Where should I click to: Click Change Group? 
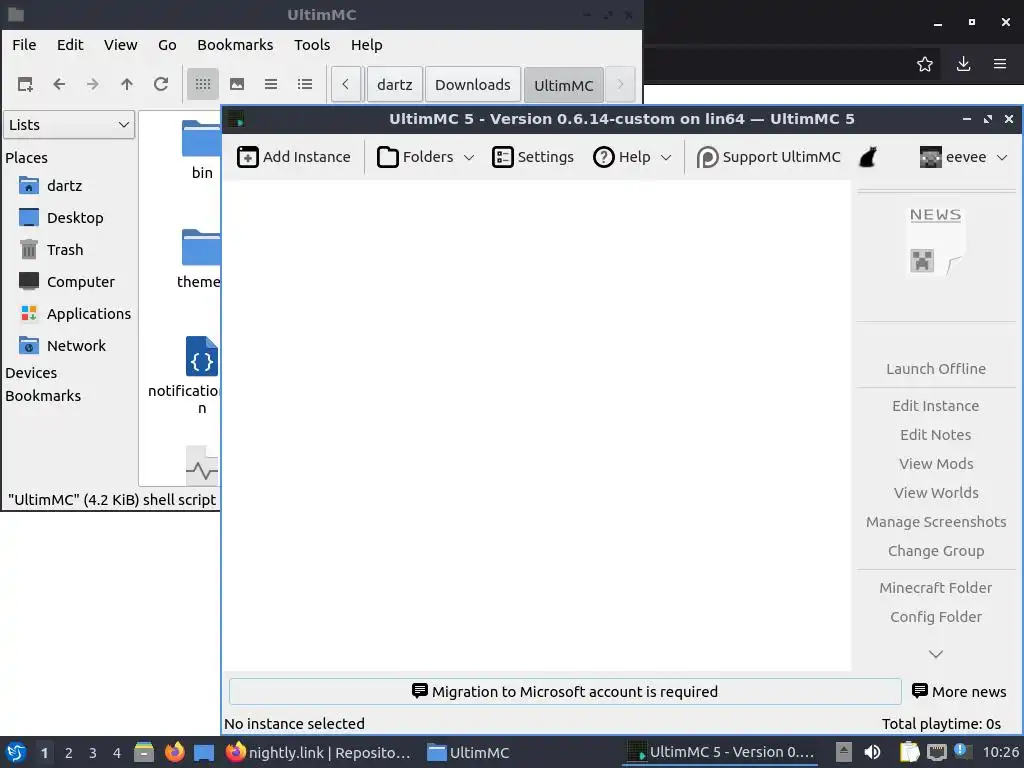(936, 551)
